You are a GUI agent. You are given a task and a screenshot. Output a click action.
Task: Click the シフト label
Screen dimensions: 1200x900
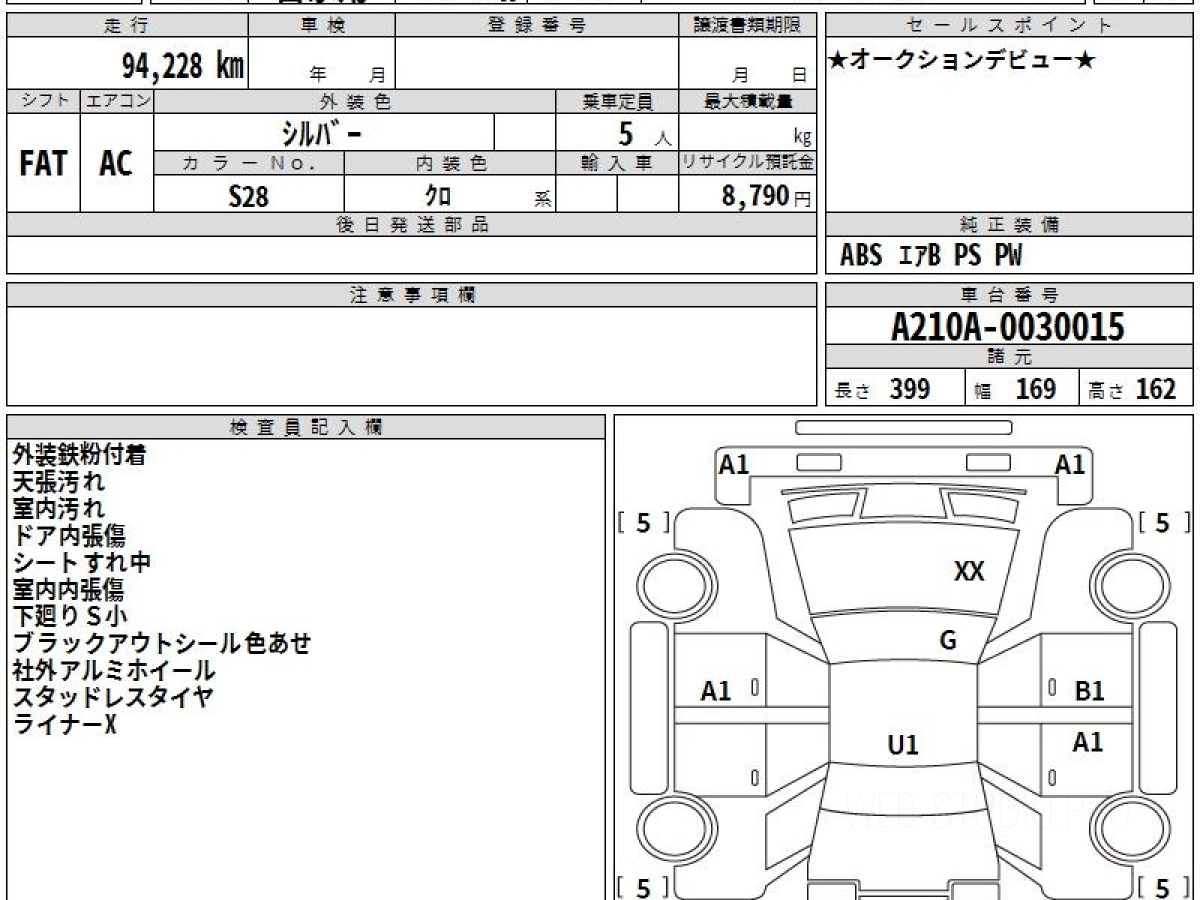point(43,101)
